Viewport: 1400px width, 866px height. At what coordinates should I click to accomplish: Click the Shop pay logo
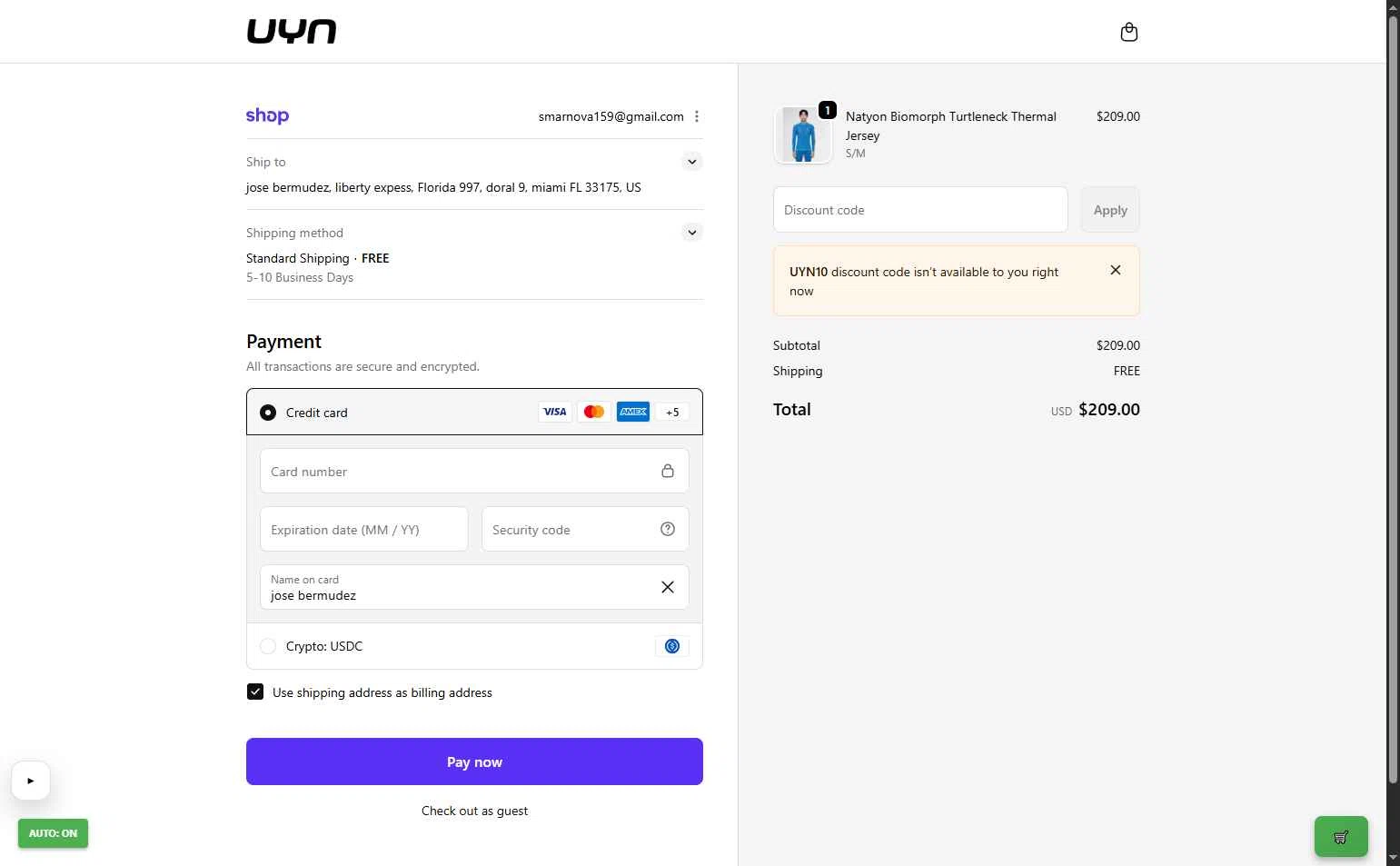pos(267,115)
